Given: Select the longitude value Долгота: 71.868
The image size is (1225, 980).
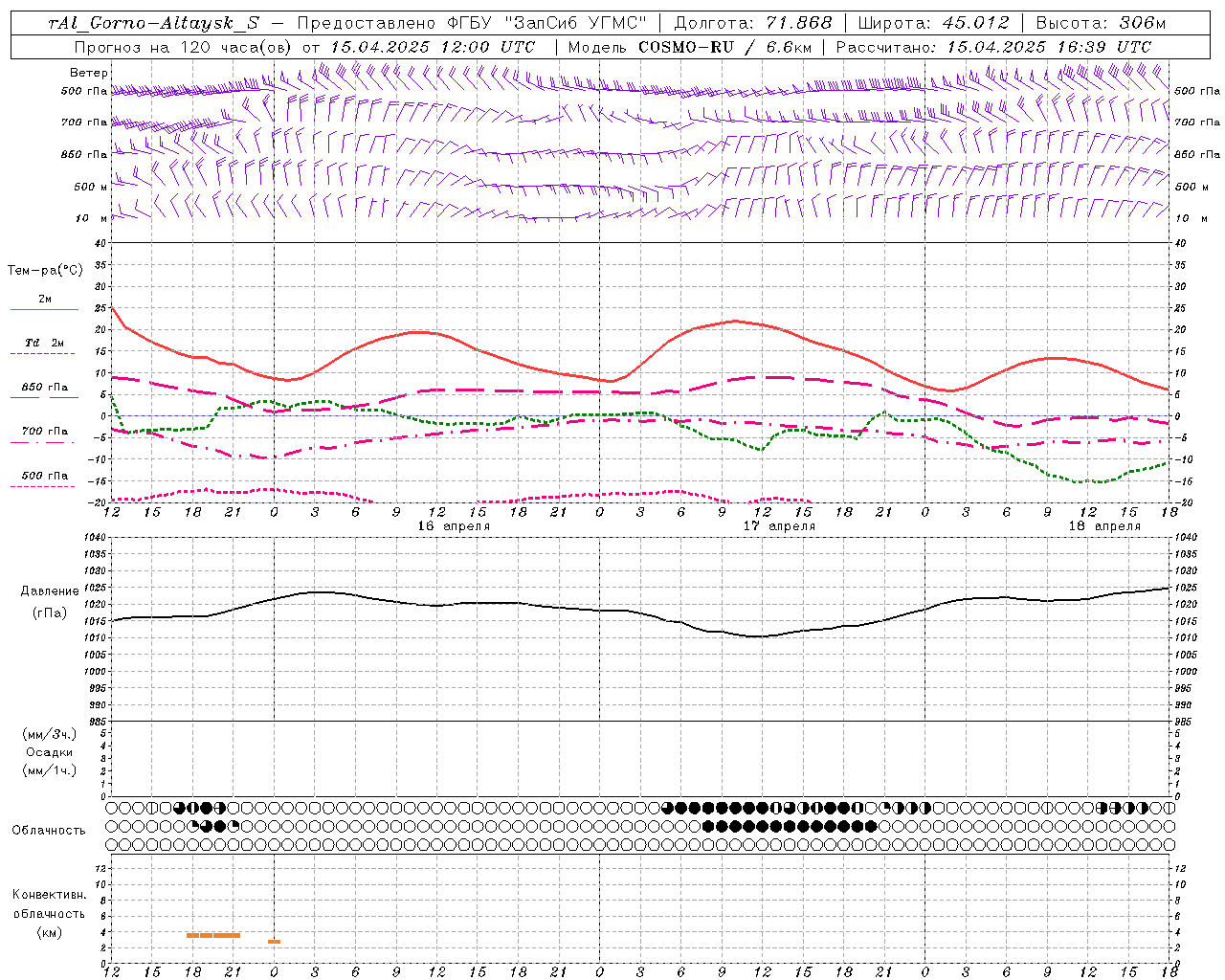Looking at the screenshot, I should 752,23.
